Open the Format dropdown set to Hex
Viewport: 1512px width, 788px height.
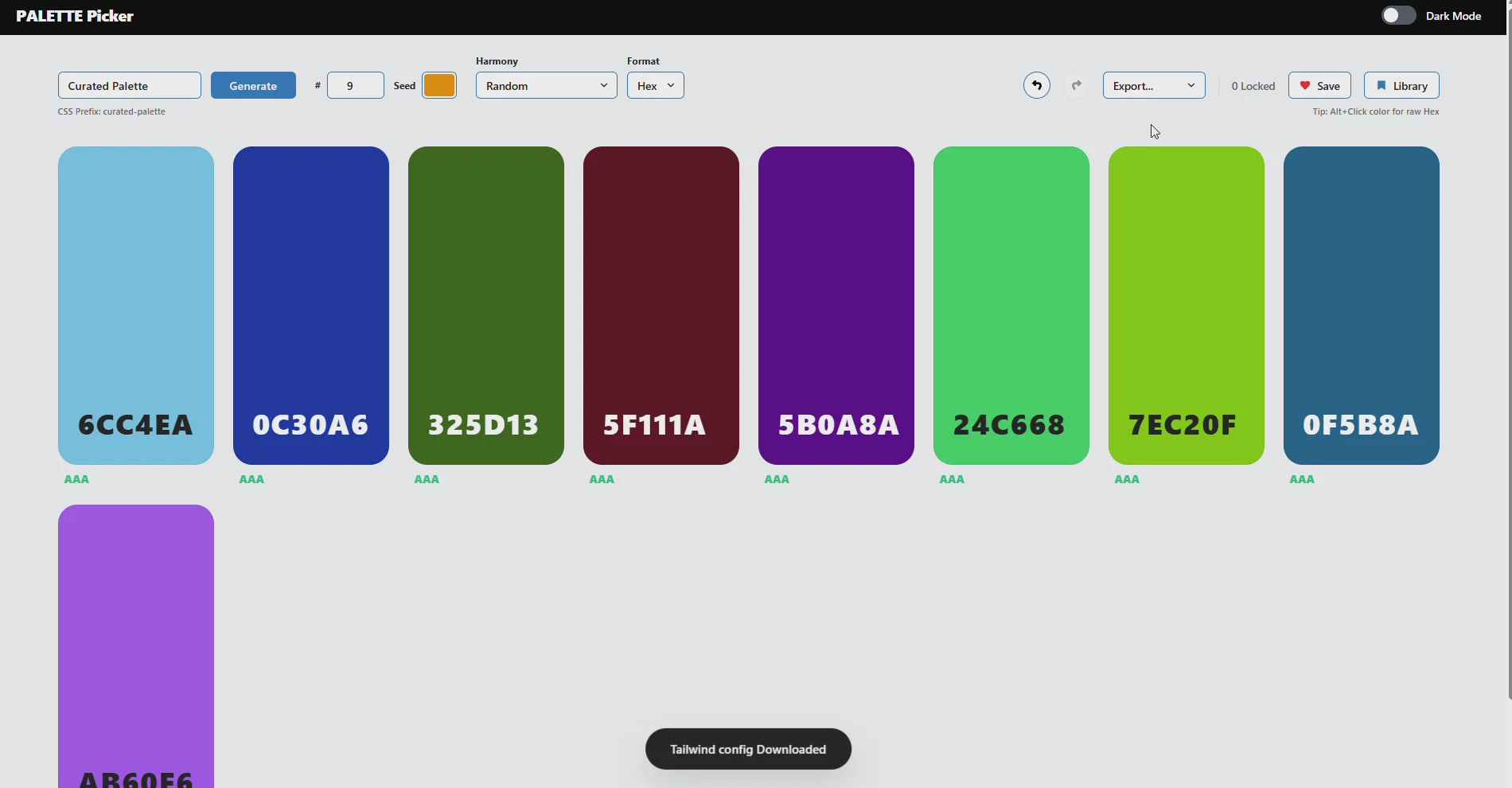tap(655, 85)
